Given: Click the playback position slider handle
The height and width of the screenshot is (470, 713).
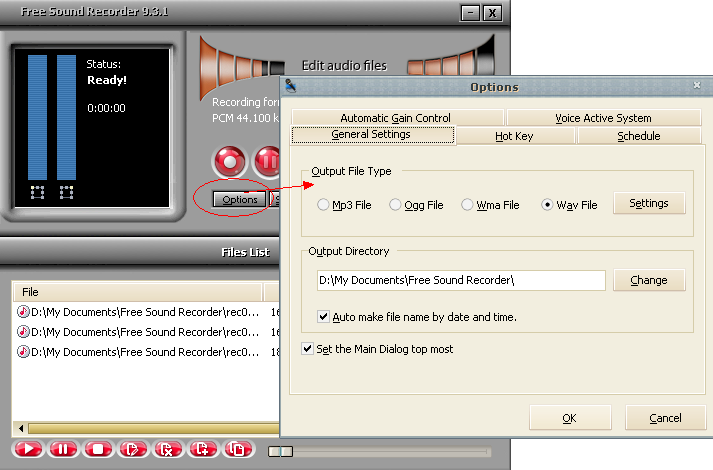Looking at the screenshot, I should [281, 452].
